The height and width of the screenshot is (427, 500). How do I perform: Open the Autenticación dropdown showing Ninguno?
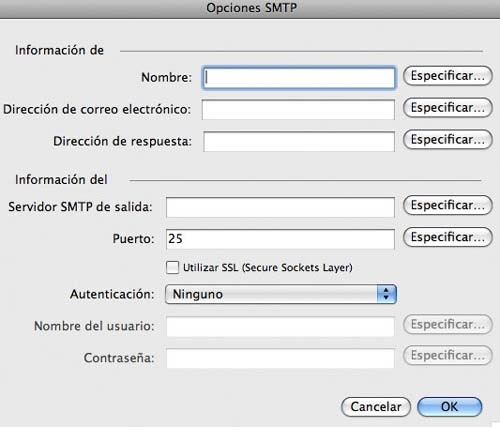281,294
